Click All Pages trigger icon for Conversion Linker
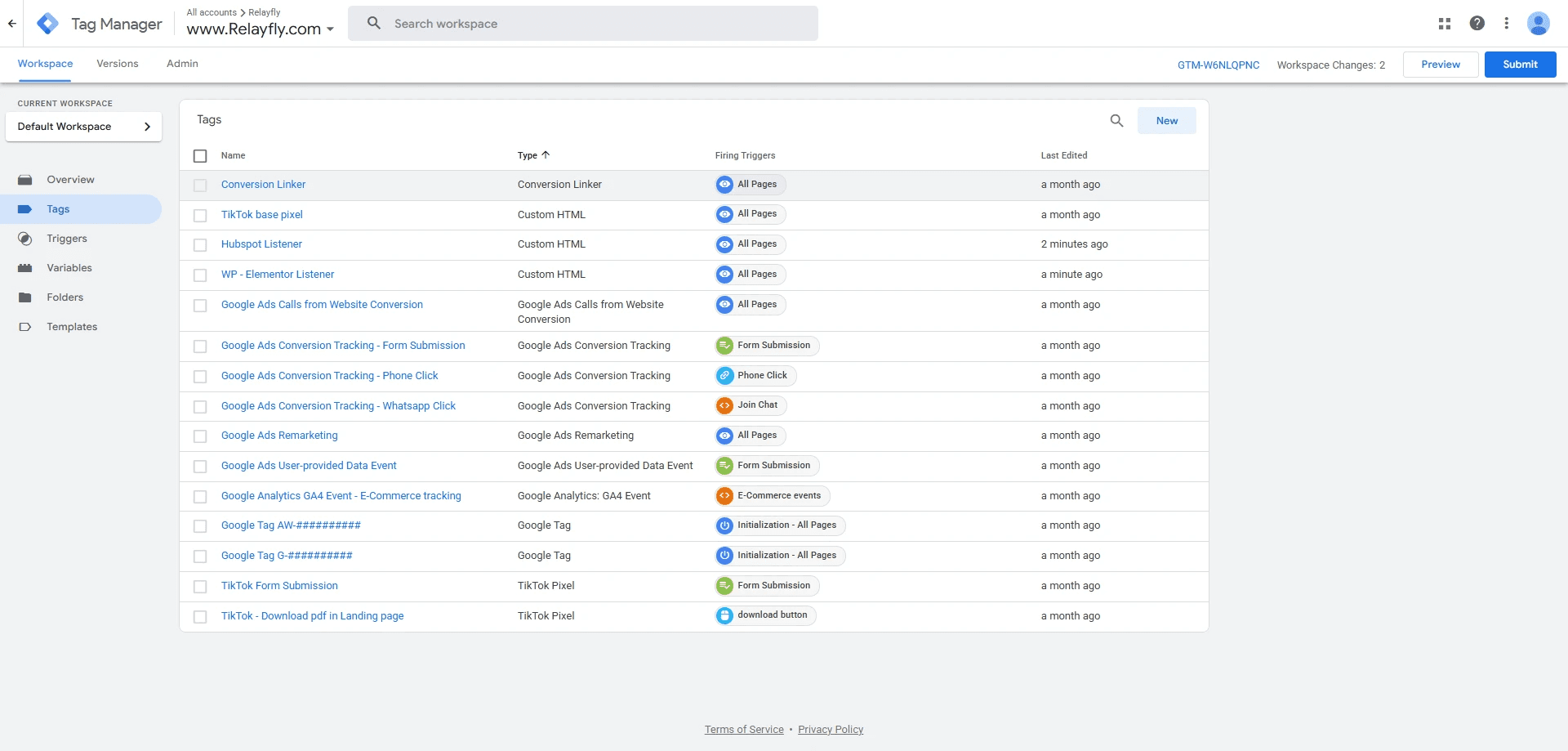This screenshot has width=1568, height=751. click(x=724, y=185)
